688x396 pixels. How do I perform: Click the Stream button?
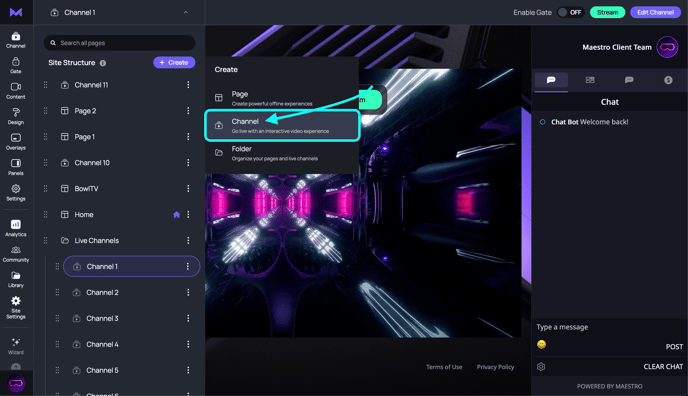click(607, 12)
